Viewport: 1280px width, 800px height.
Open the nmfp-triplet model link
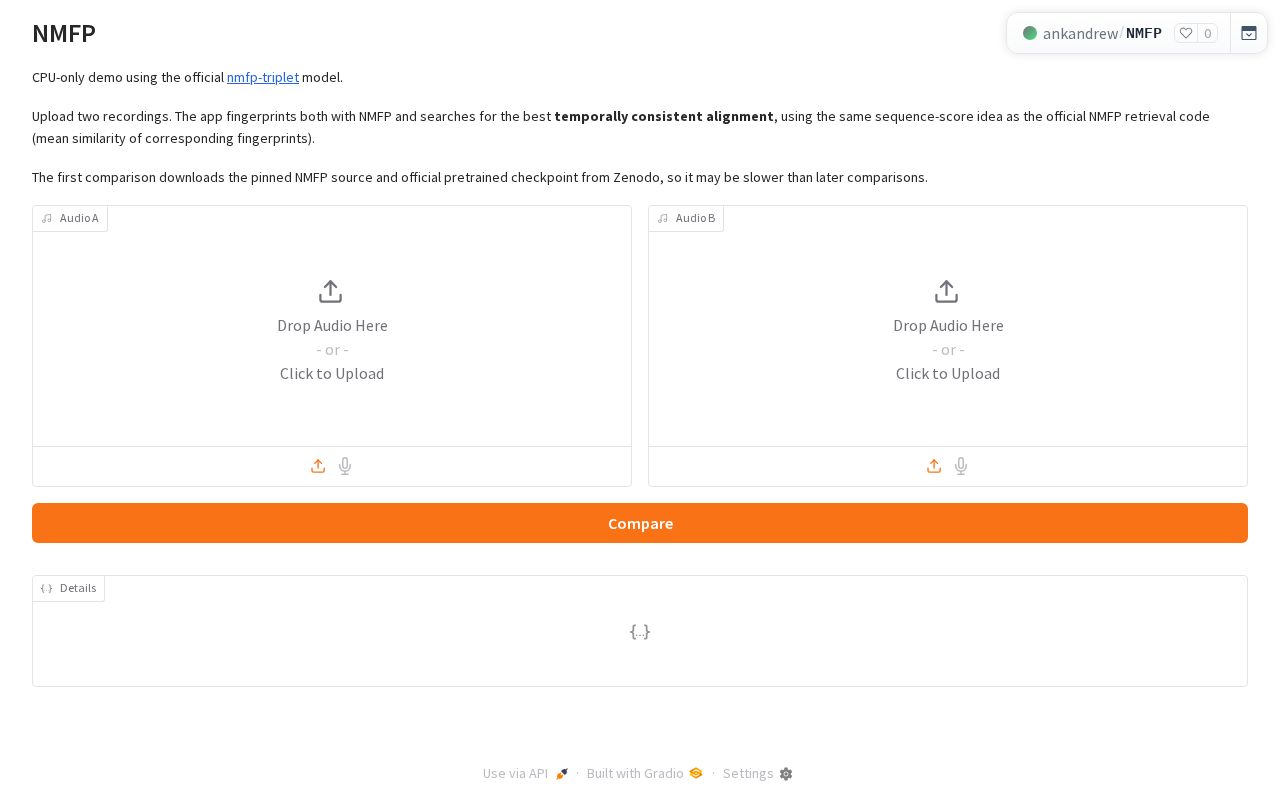tap(263, 77)
